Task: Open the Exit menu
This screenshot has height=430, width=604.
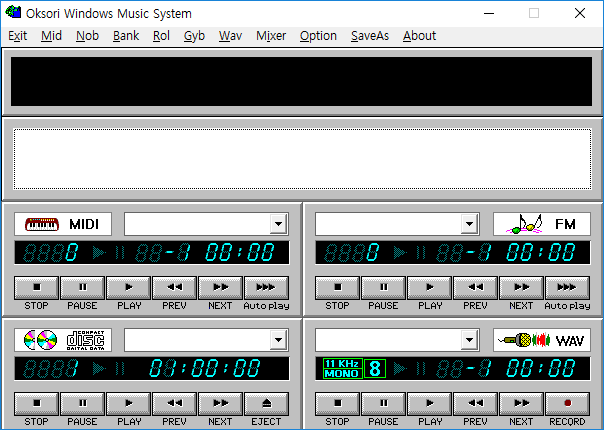Action: (18, 36)
